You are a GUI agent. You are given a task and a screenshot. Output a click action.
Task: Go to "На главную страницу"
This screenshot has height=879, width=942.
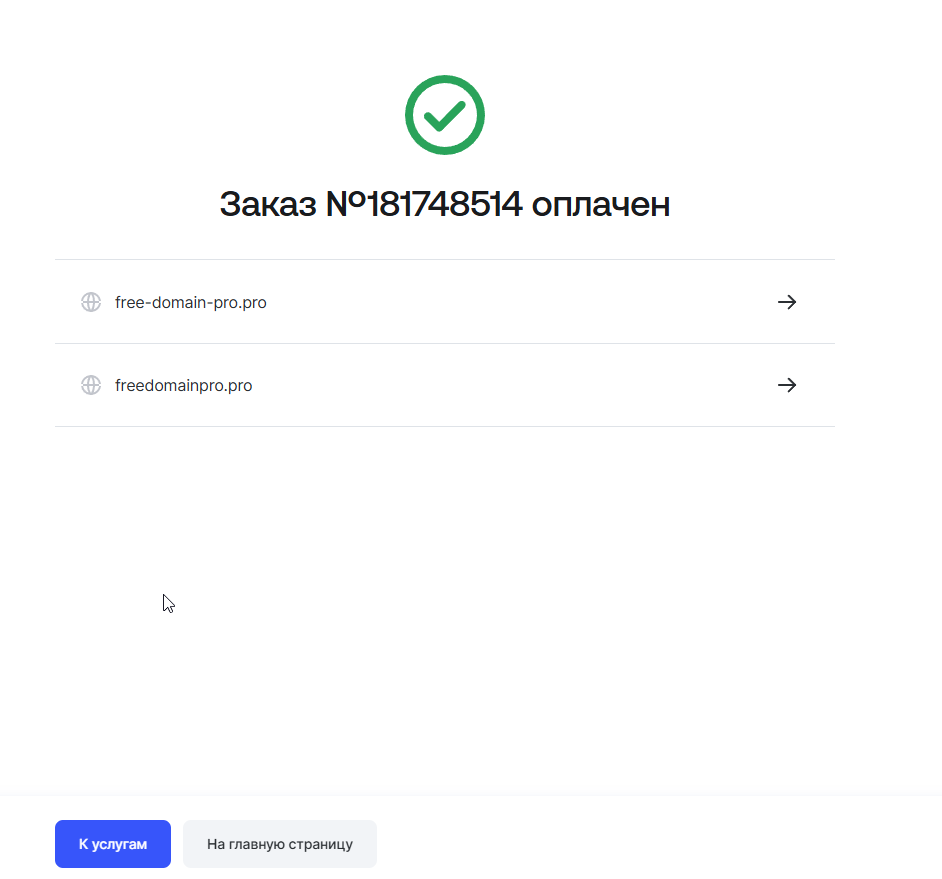click(280, 844)
